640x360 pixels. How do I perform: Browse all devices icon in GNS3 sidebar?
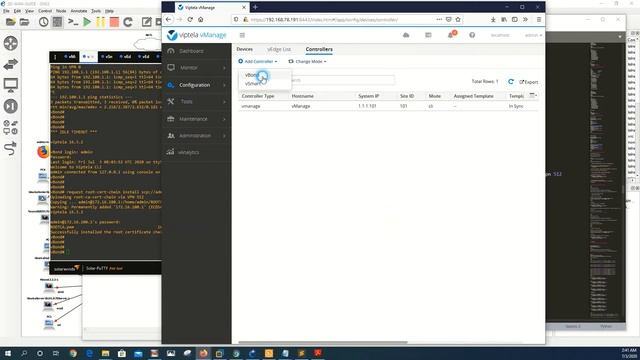click(11, 127)
